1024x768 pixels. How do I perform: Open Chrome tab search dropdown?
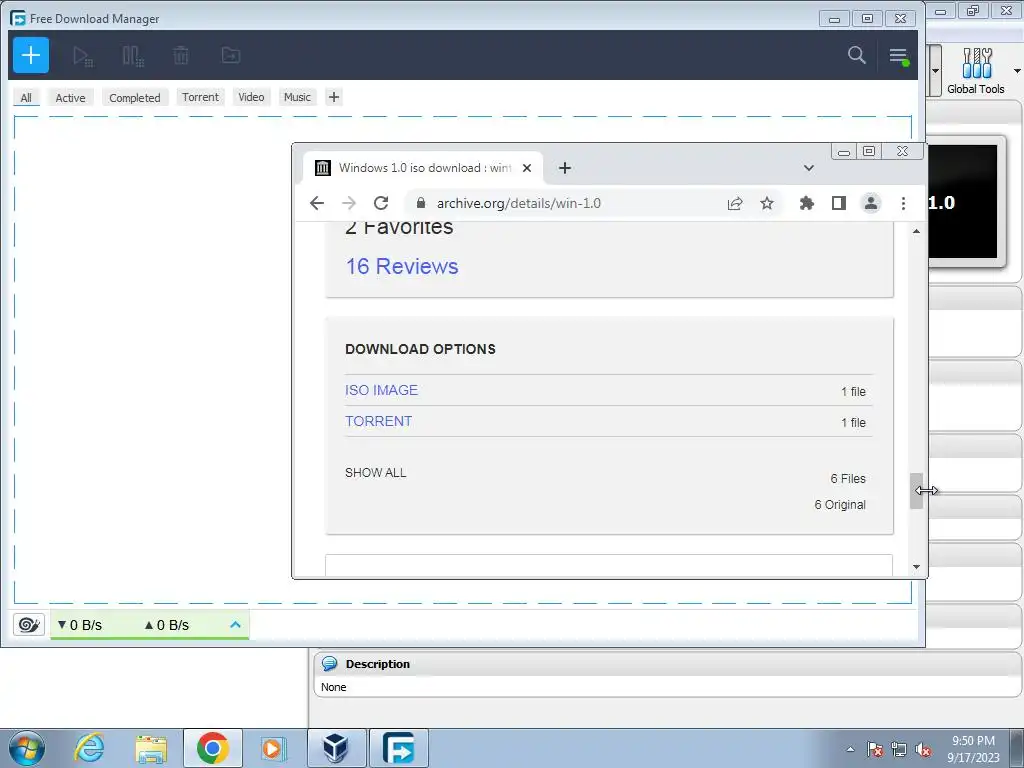click(x=808, y=168)
